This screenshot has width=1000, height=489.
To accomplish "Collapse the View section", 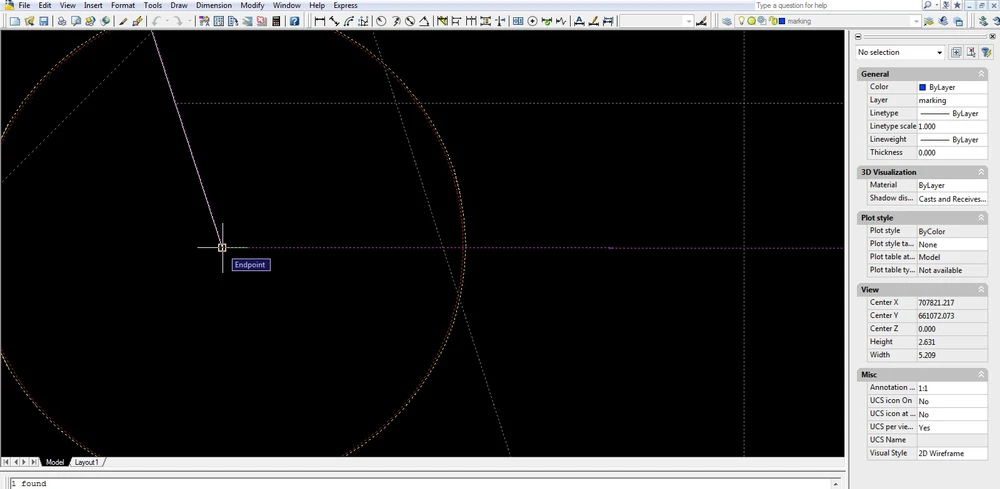I will tap(981, 289).
